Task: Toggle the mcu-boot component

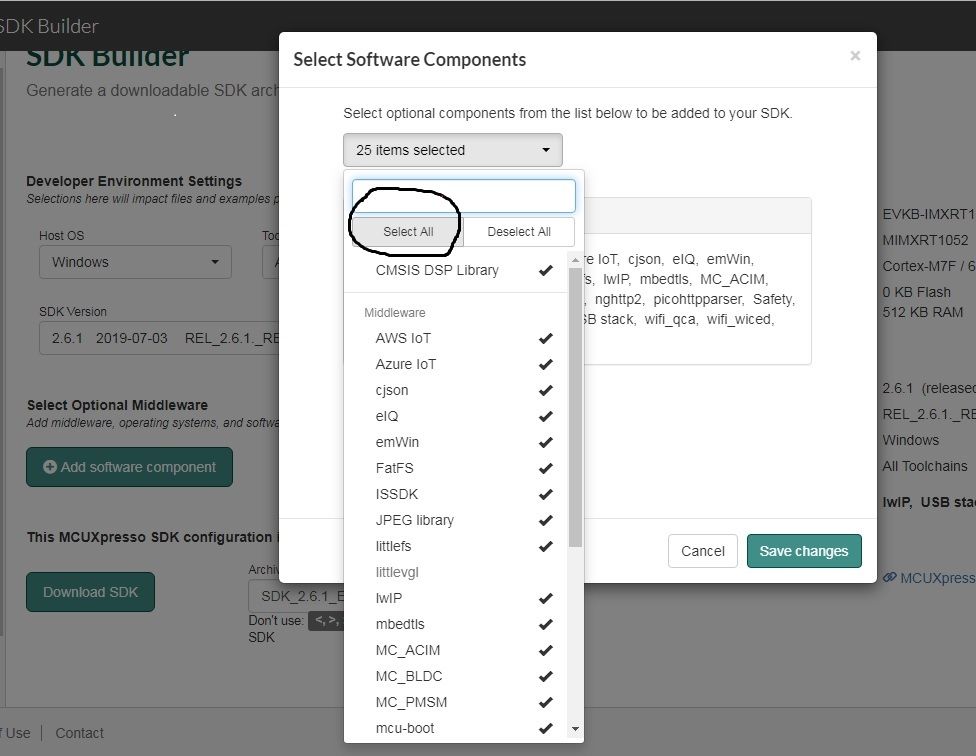Action: pos(456,728)
